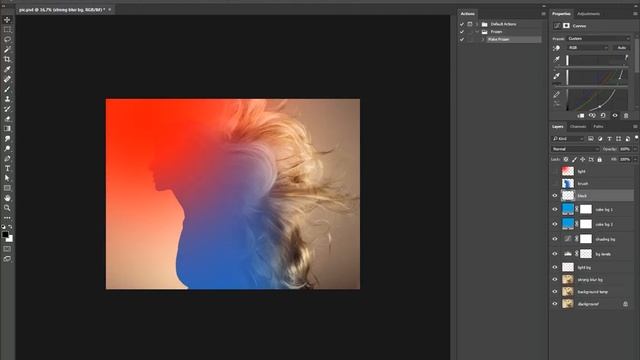The image size is (640, 360).
Task: Select the Smudge tool
Action: point(7,139)
